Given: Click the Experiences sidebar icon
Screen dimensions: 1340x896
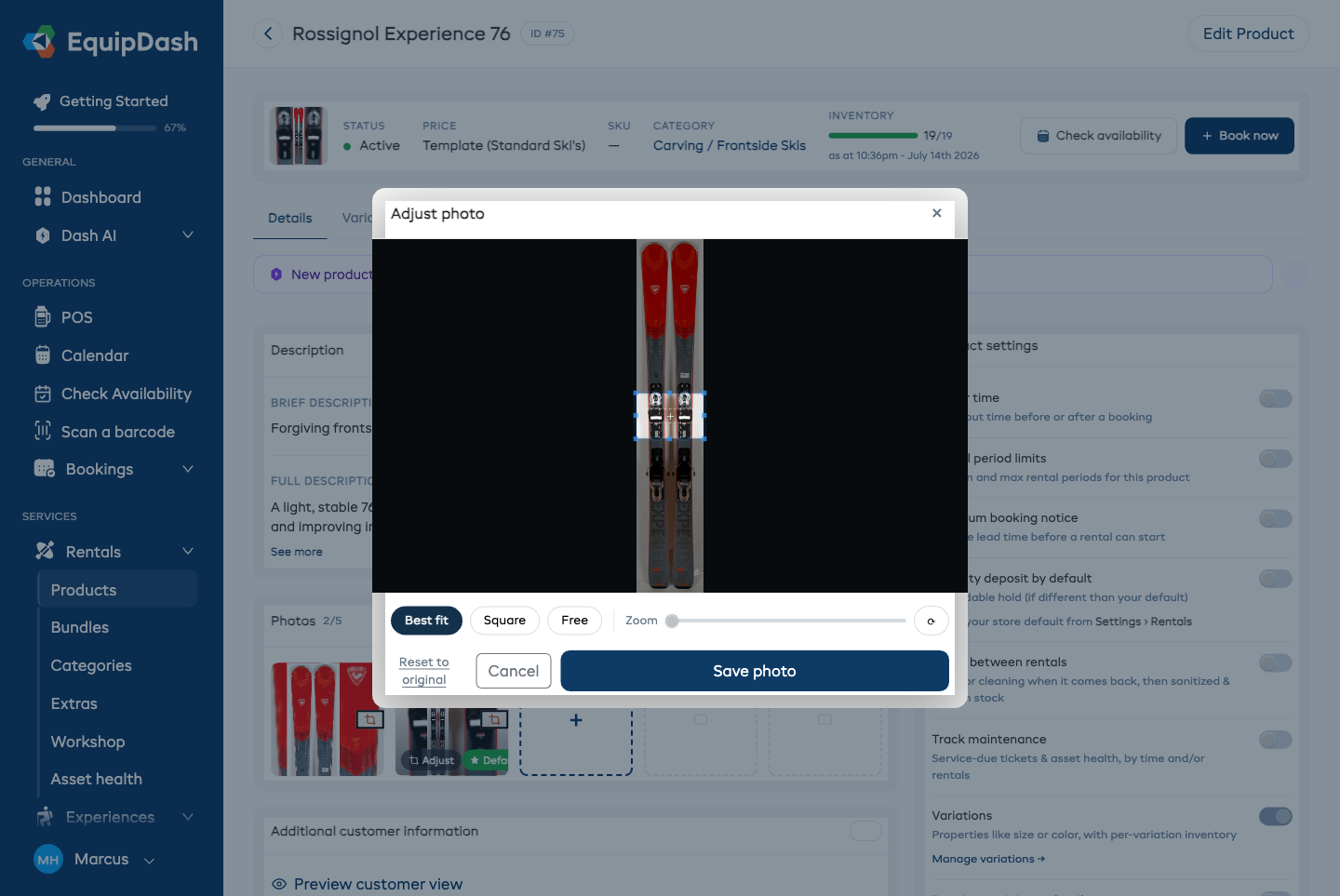Looking at the screenshot, I should [45, 817].
